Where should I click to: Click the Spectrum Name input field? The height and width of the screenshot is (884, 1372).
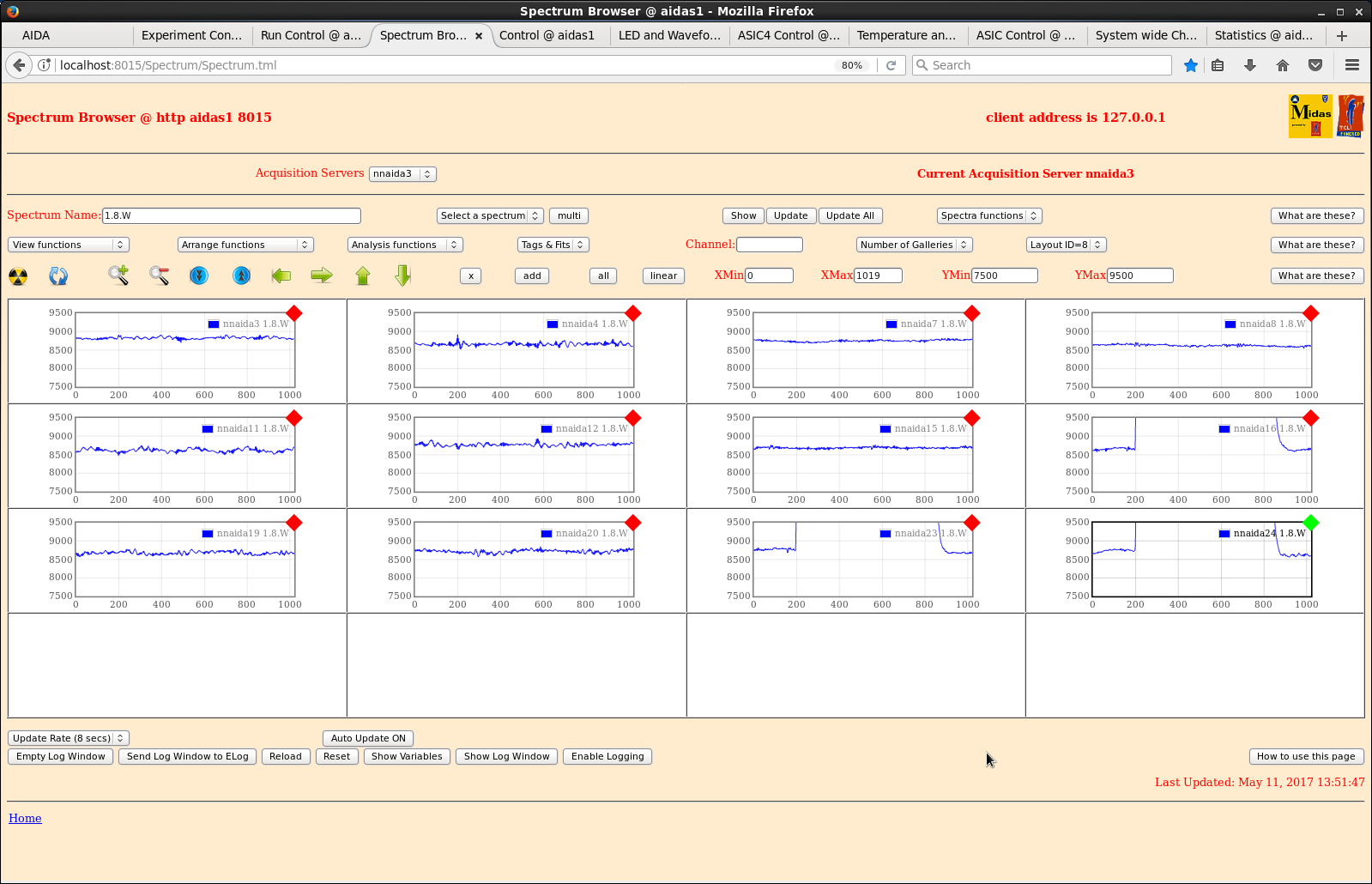point(231,215)
